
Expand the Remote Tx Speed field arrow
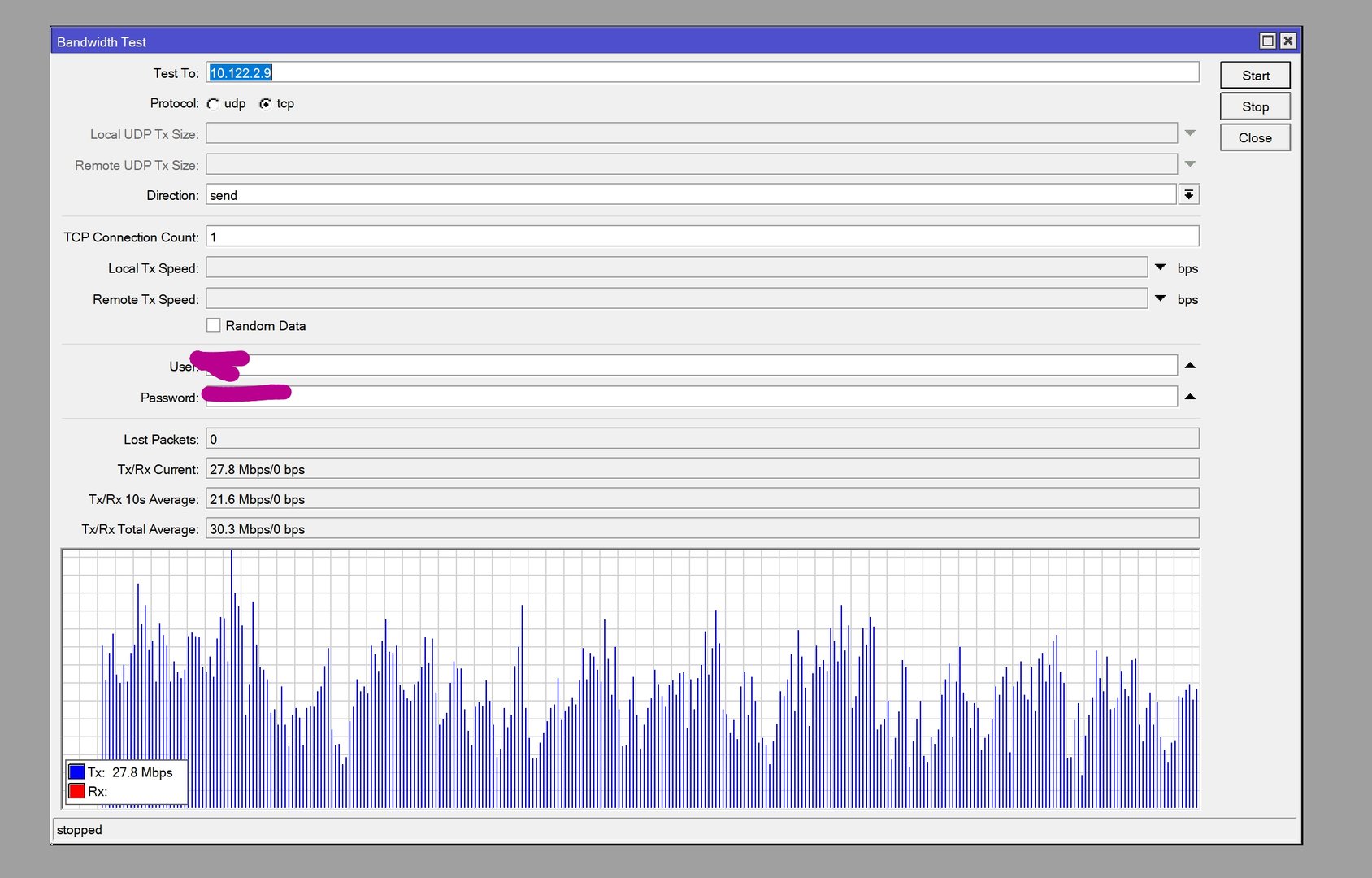tap(1160, 298)
